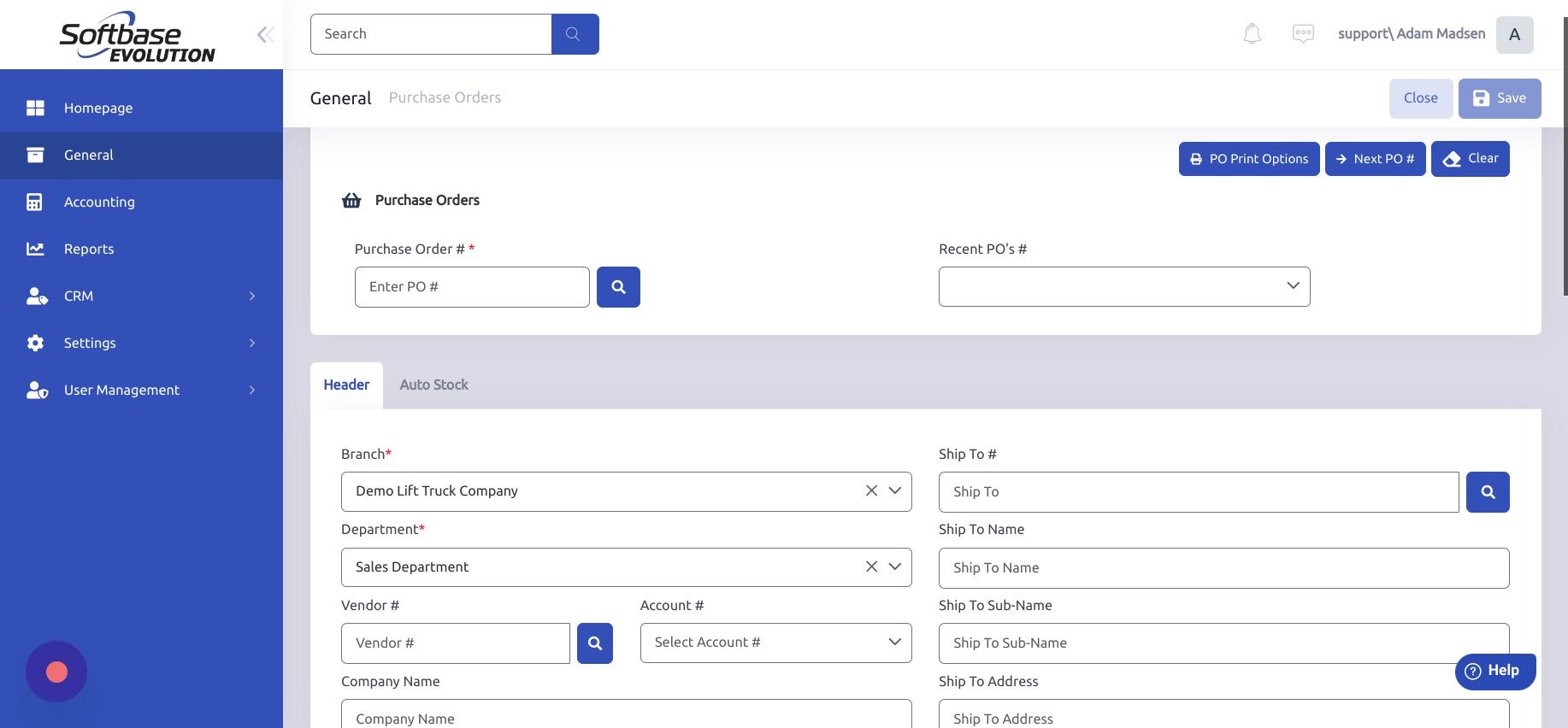The height and width of the screenshot is (728, 1568).
Task: Click the Homepage grid icon in sidebar
Action: point(35,108)
